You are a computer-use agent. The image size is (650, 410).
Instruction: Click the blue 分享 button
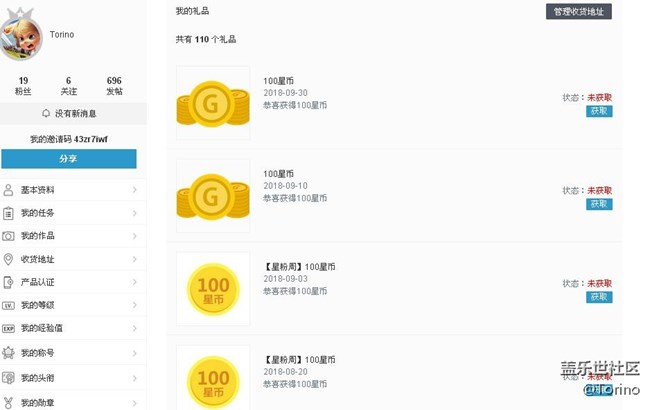[x=68, y=159]
